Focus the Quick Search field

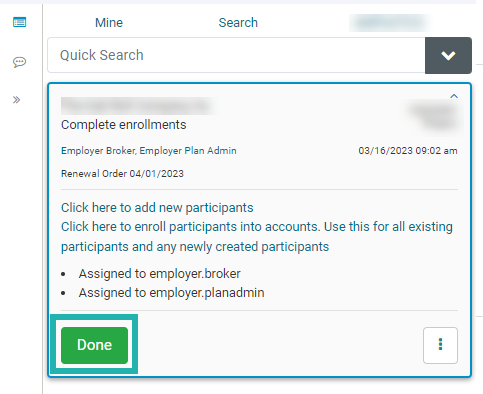tap(236, 55)
